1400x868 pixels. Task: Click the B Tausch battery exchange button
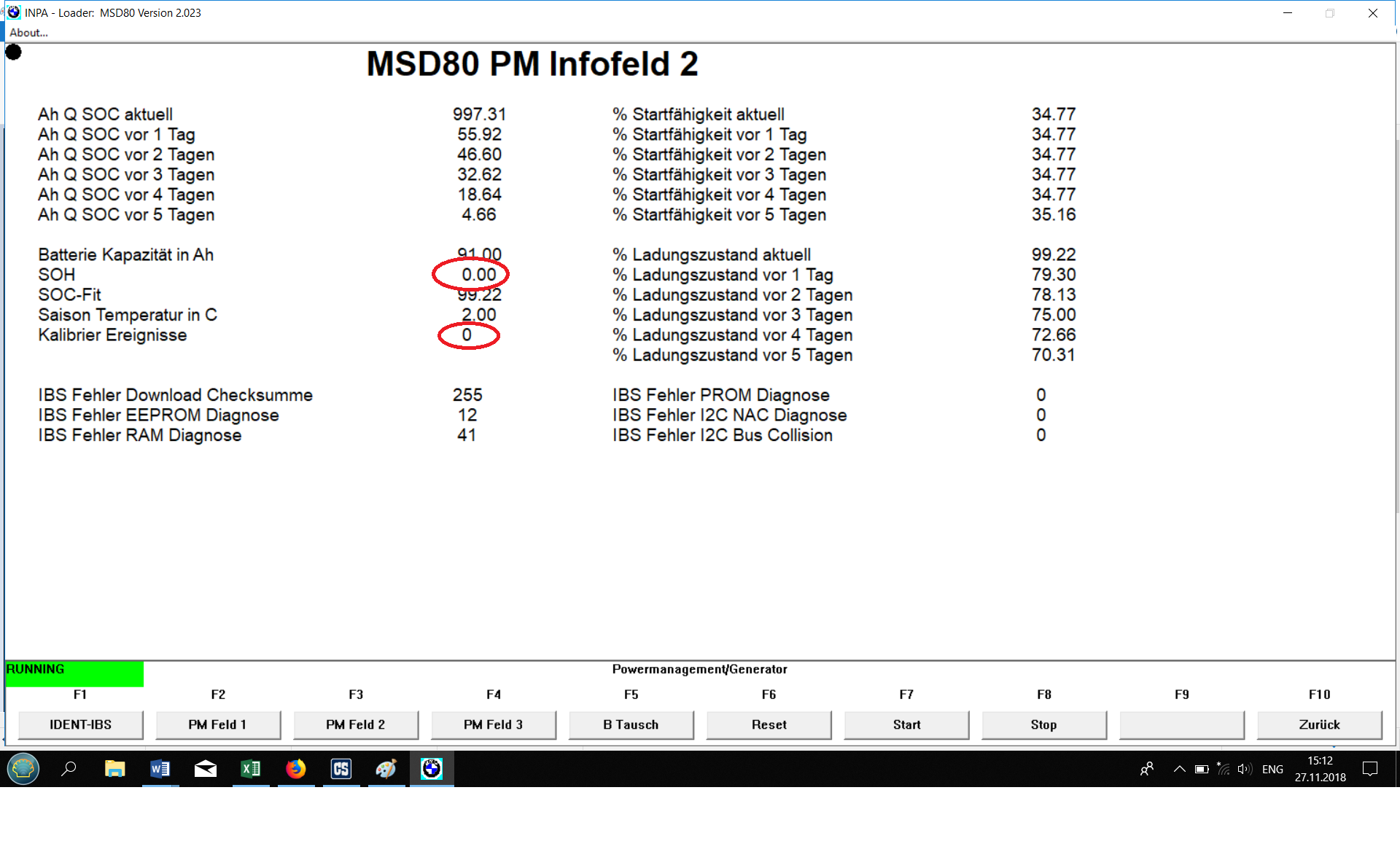631,724
